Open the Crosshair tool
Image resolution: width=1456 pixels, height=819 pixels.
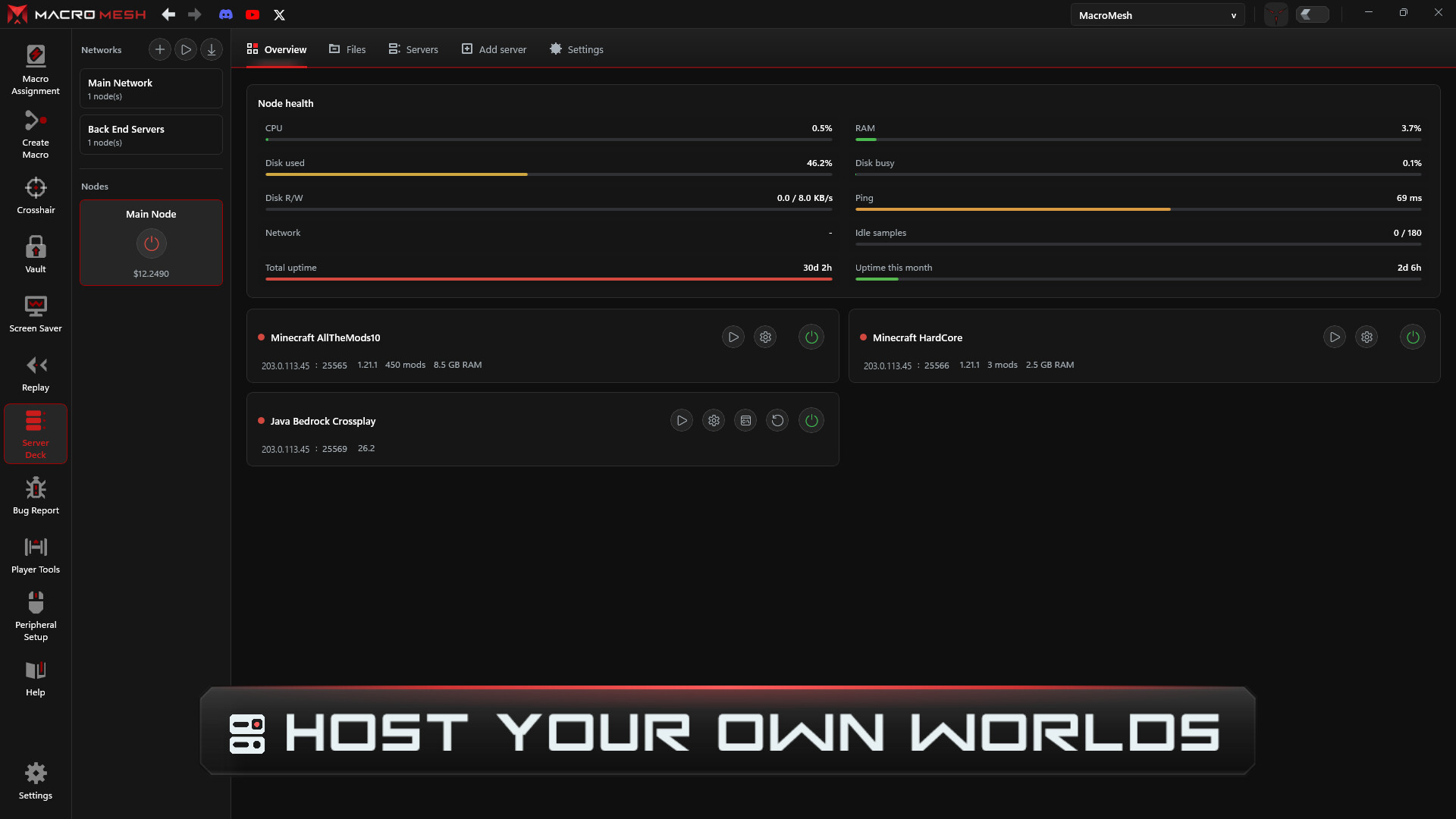(x=36, y=196)
